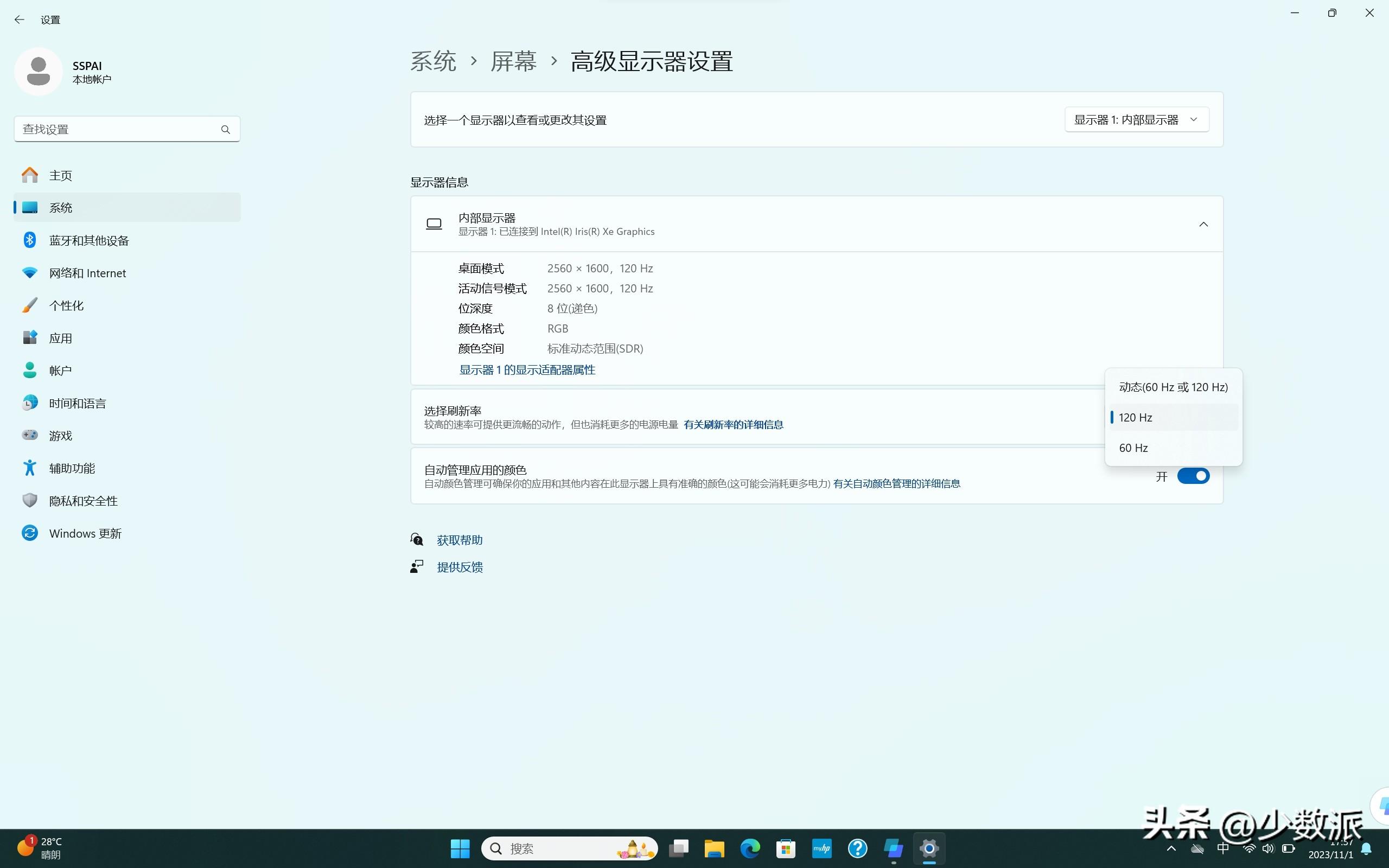
Task: Open the Network and Internet section
Action: (x=87, y=273)
